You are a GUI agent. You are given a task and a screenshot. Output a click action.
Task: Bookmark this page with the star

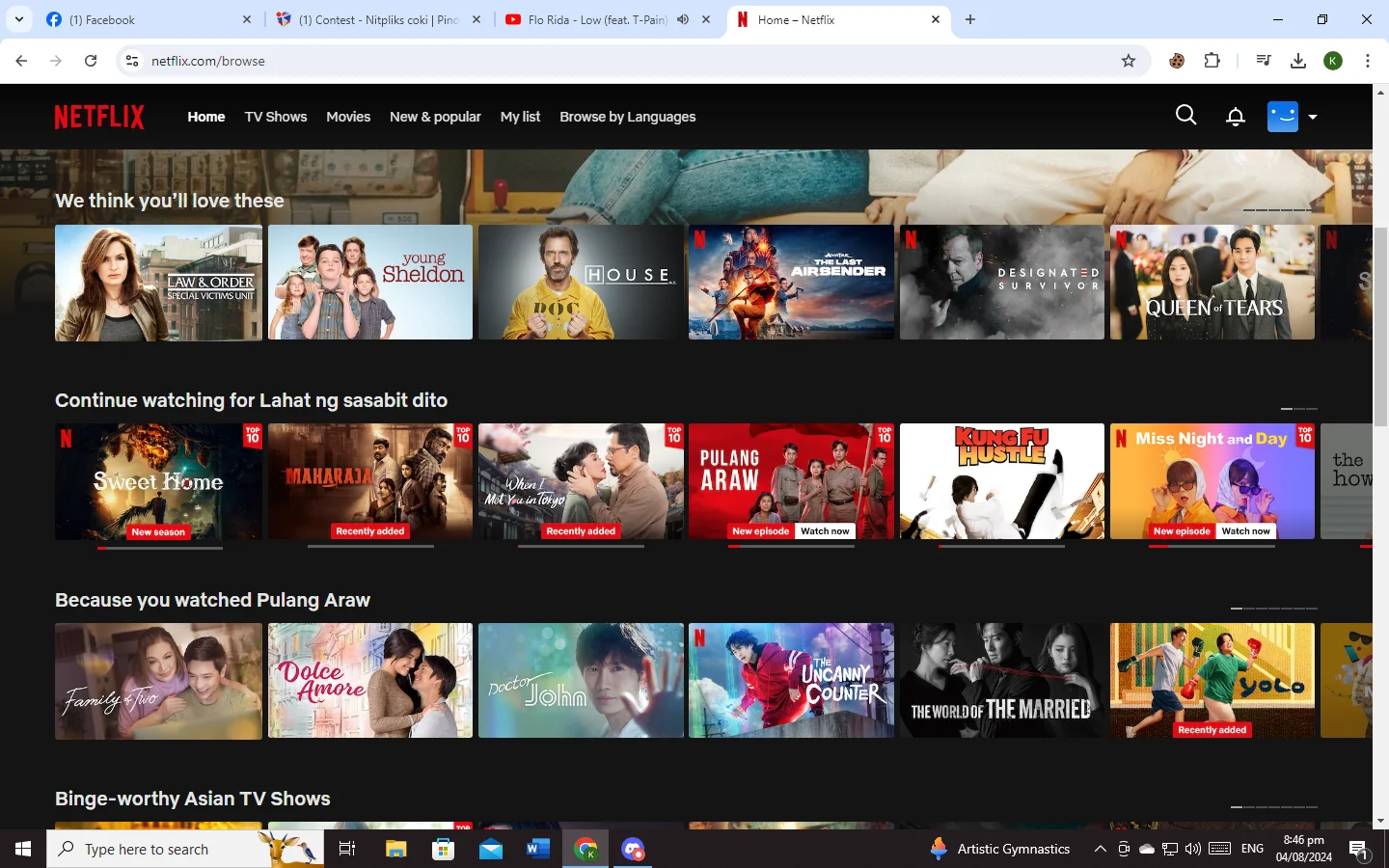[x=1129, y=61]
